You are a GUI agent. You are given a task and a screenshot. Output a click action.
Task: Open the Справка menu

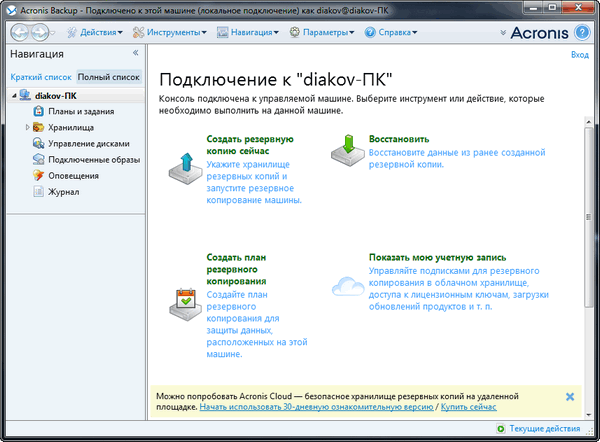point(398,33)
